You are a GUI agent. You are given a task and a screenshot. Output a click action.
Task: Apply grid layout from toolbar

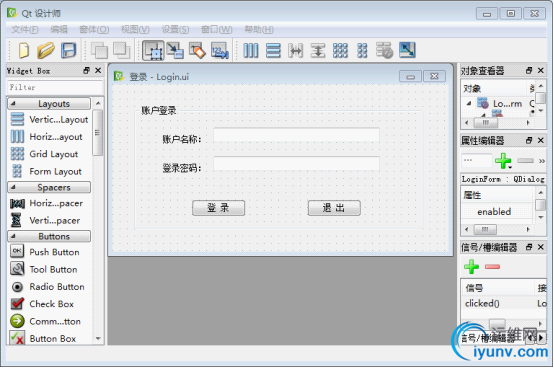click(340, 50)
